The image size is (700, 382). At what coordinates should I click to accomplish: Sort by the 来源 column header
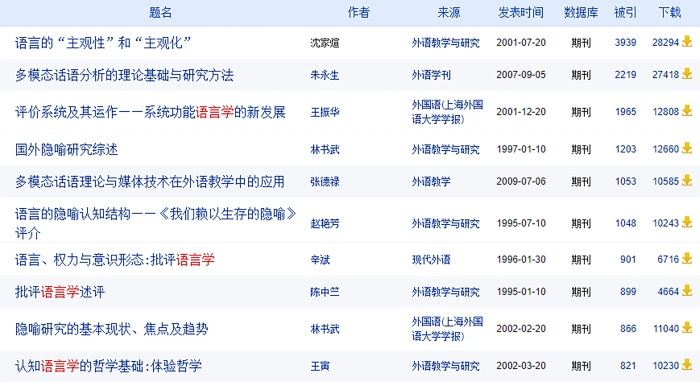(x=449, y=12)
